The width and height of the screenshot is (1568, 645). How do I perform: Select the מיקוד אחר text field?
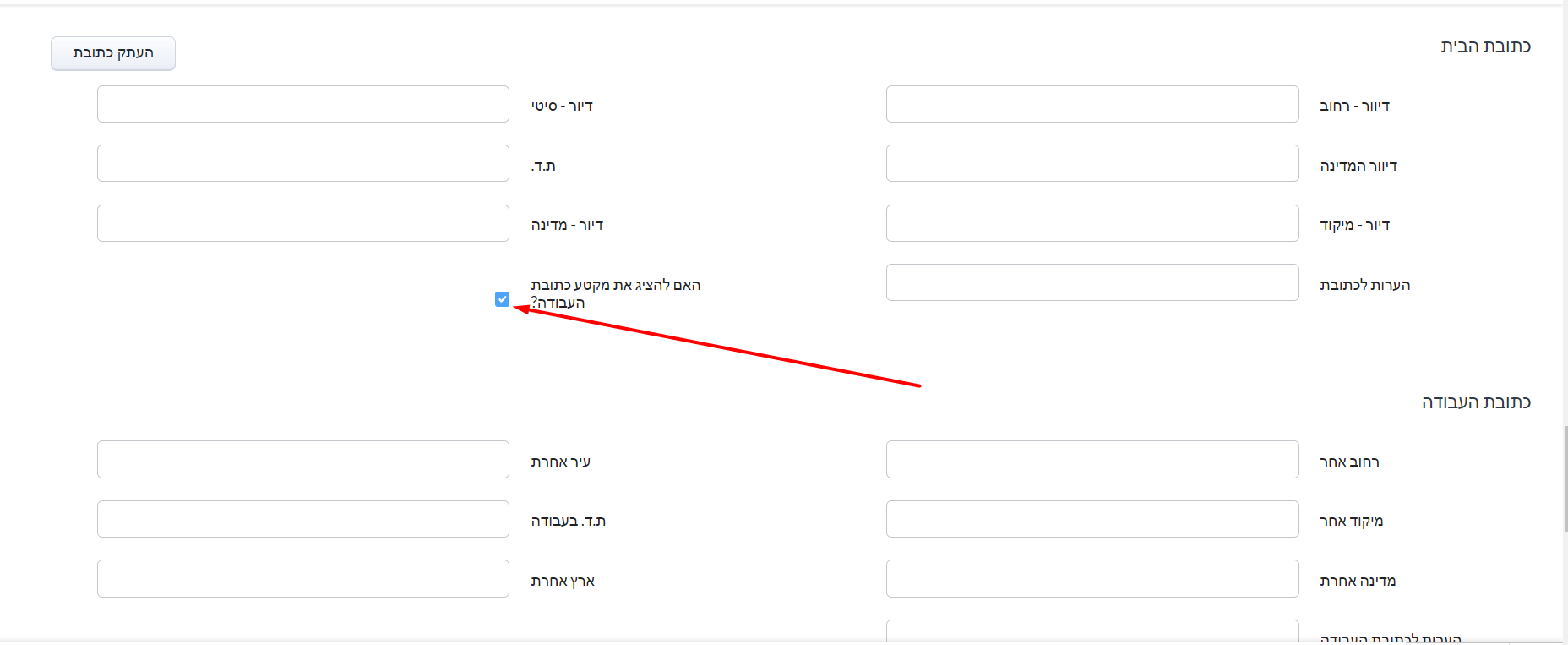click(1092, 519)
